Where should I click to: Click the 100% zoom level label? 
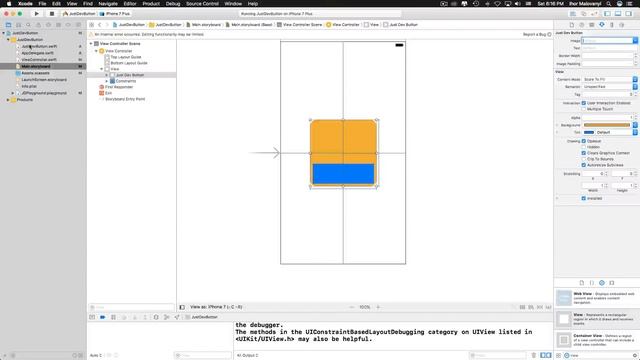coord(364,307)
